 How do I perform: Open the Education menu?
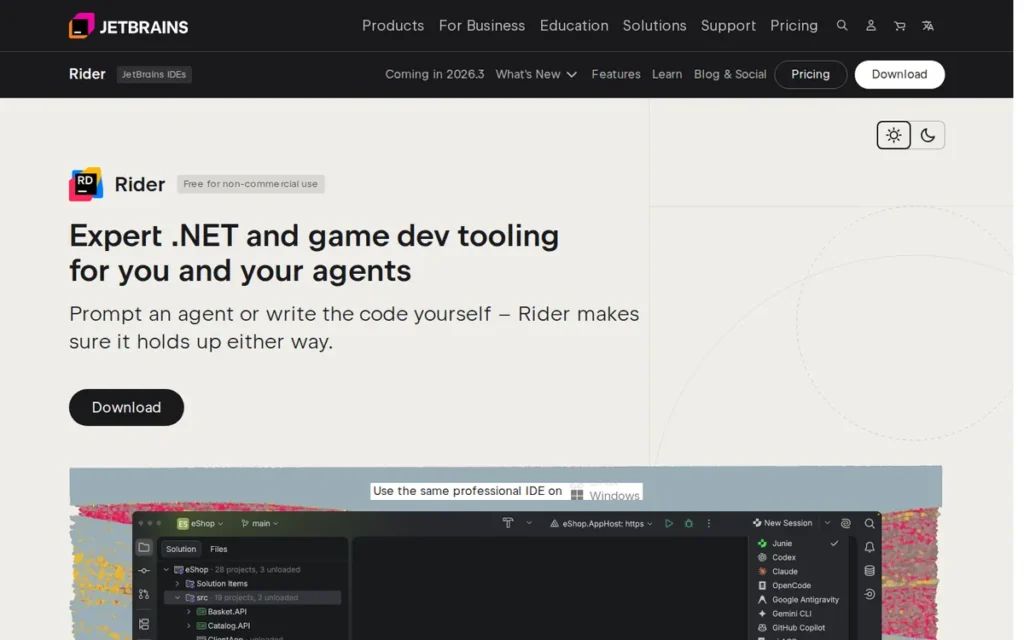tap(574, 25)
